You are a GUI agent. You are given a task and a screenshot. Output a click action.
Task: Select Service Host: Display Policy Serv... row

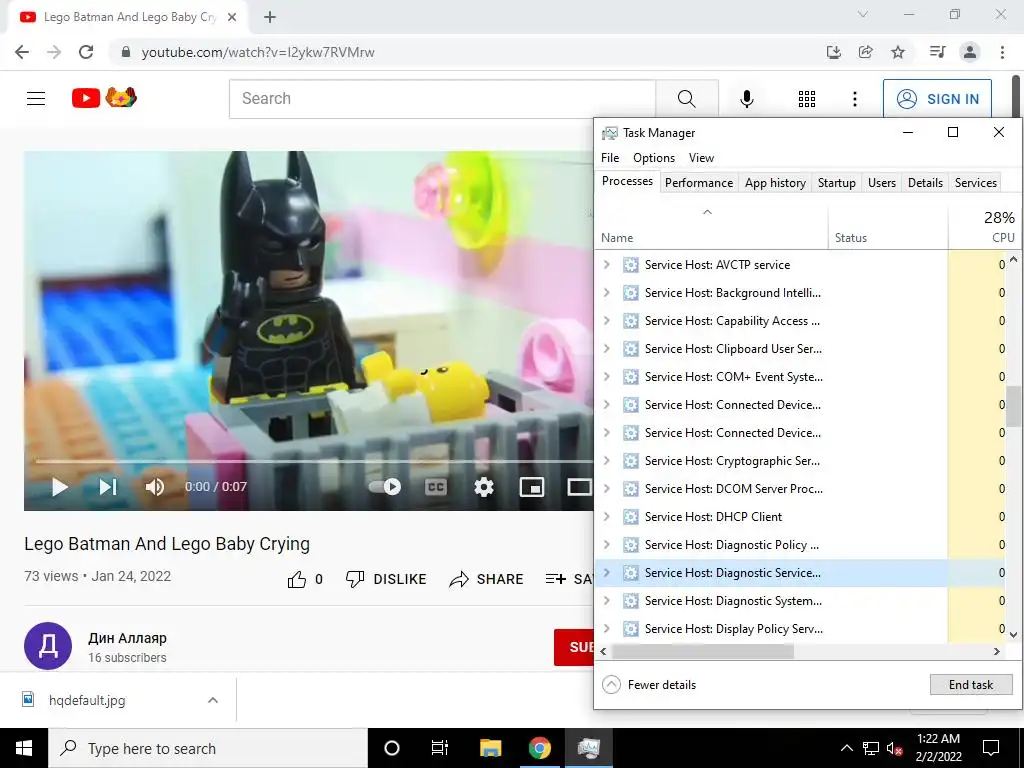point(800,629)
